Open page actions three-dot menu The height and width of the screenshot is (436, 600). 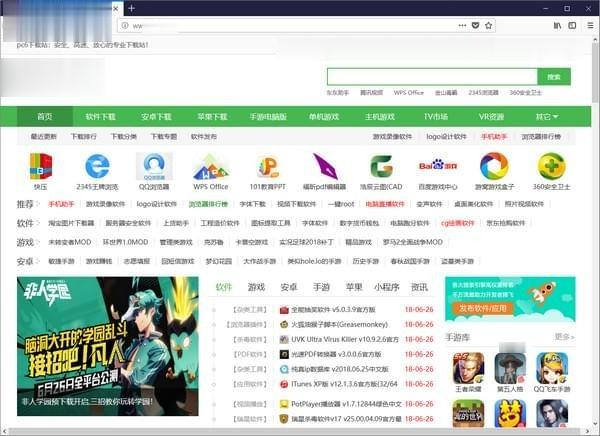462,26
